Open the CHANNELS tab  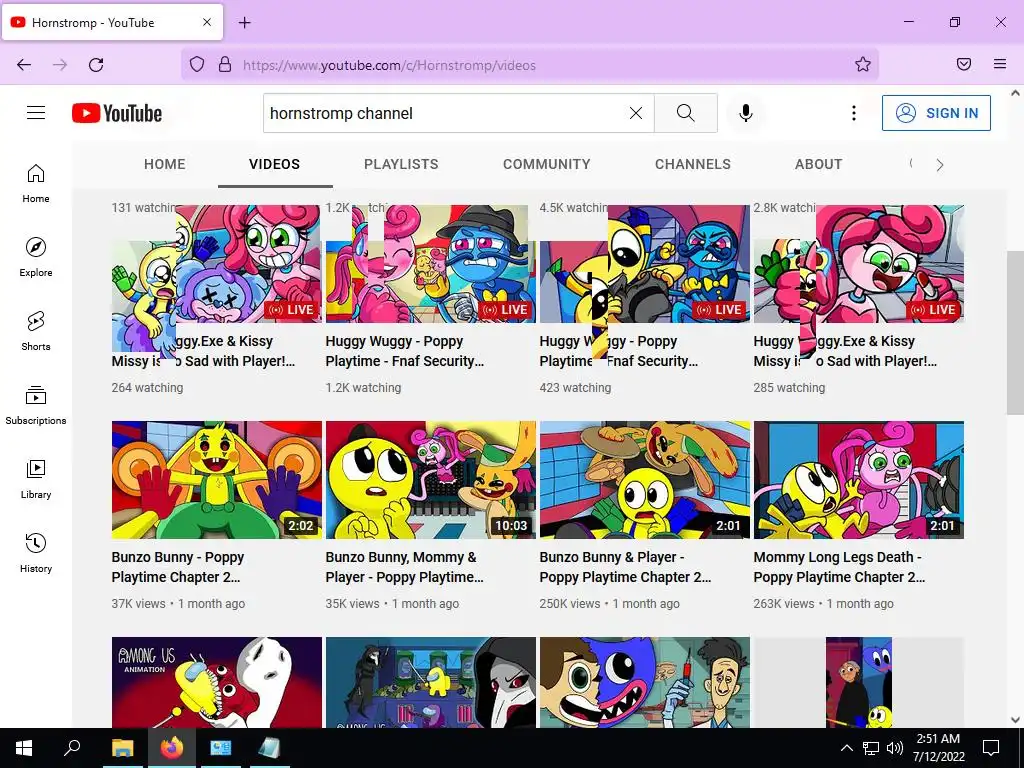(x=693, y=165)
